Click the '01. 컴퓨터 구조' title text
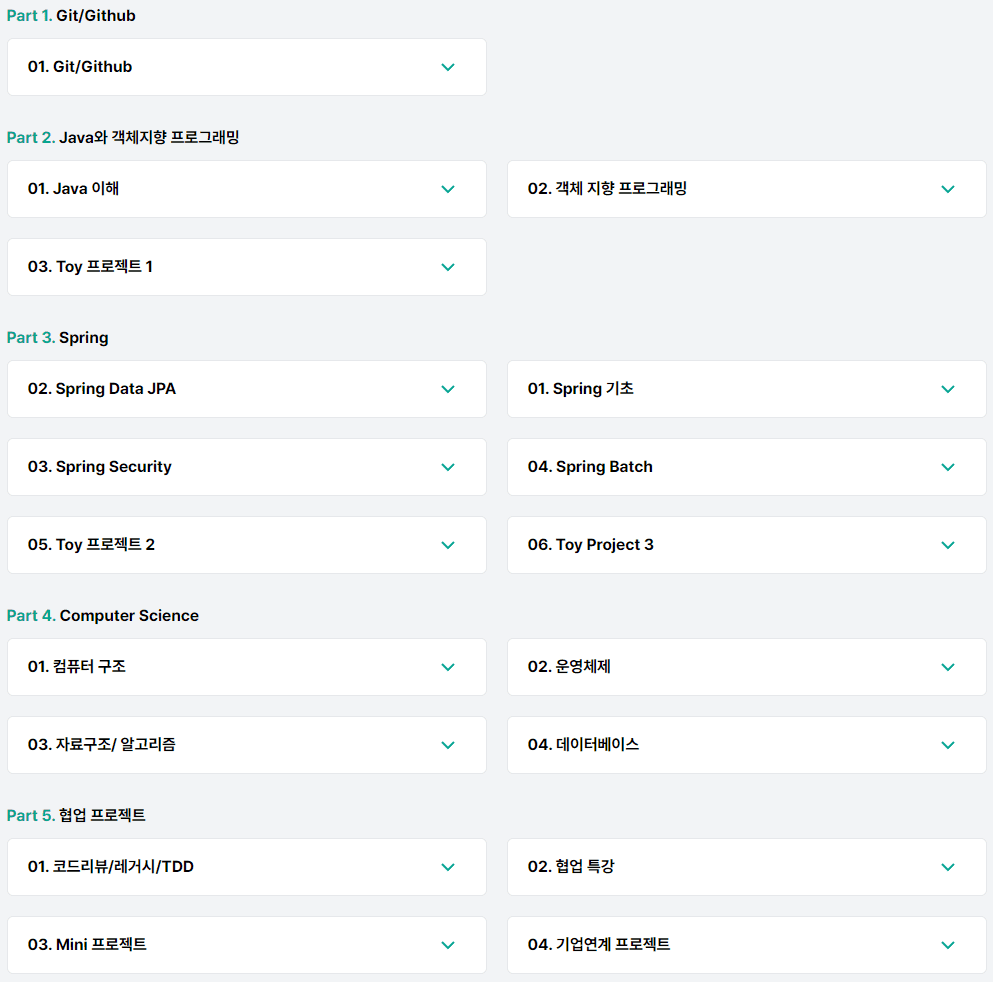Screen dimensions: 993x982 coord(77,667)
